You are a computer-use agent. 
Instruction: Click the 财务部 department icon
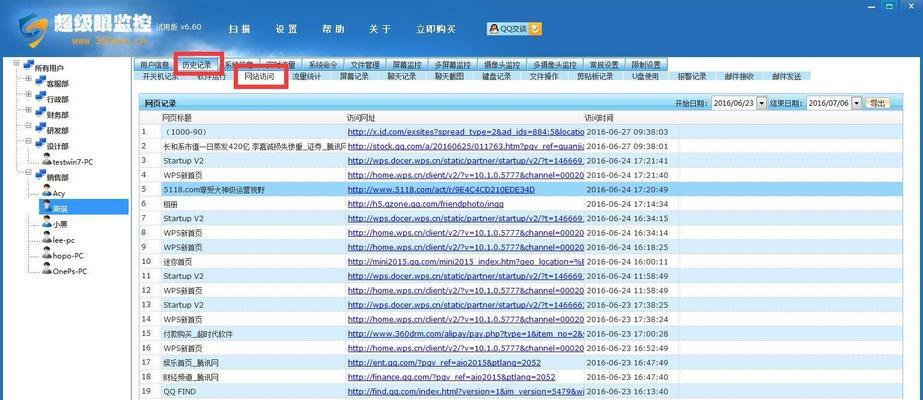point(41,112)
